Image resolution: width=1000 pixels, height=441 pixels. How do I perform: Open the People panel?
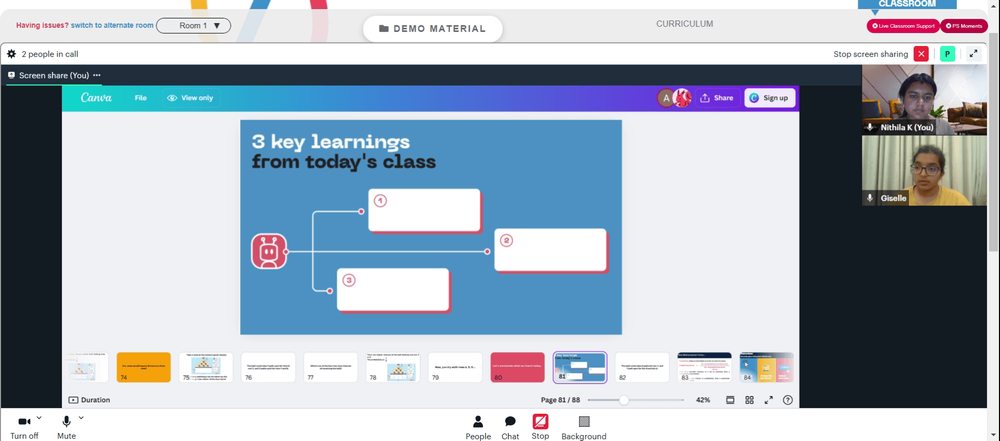click(x=478, y=428)
